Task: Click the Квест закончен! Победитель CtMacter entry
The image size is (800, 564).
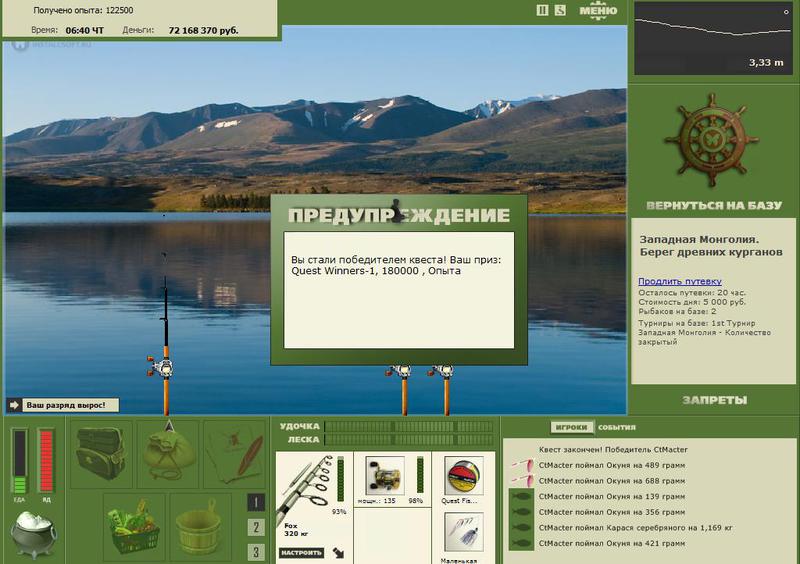Action: (613, 450)
